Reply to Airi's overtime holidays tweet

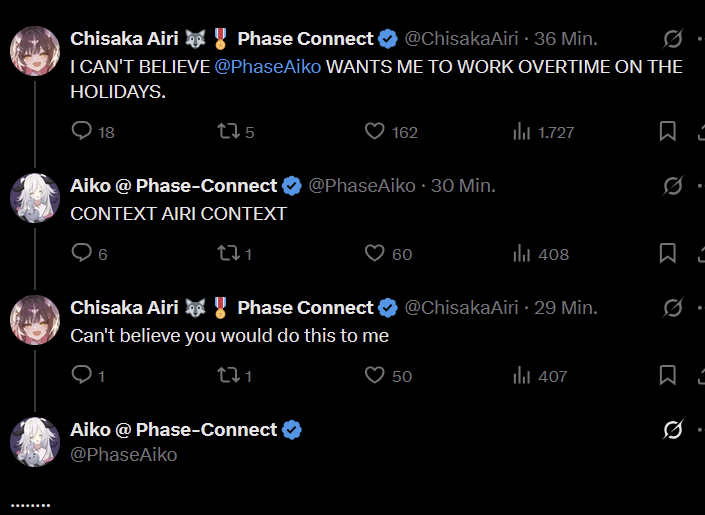(82, 131)
